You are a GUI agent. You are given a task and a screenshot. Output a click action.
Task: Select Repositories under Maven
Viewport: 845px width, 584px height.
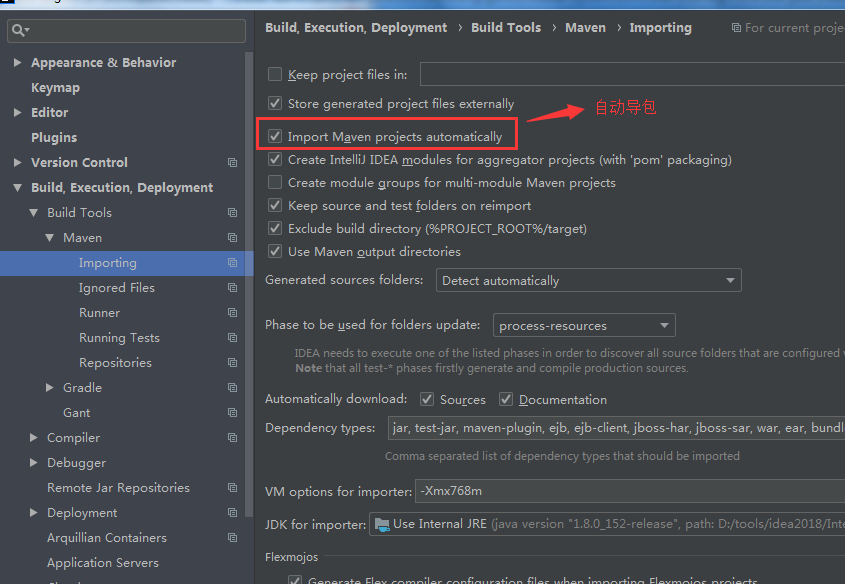coord(115,363)
